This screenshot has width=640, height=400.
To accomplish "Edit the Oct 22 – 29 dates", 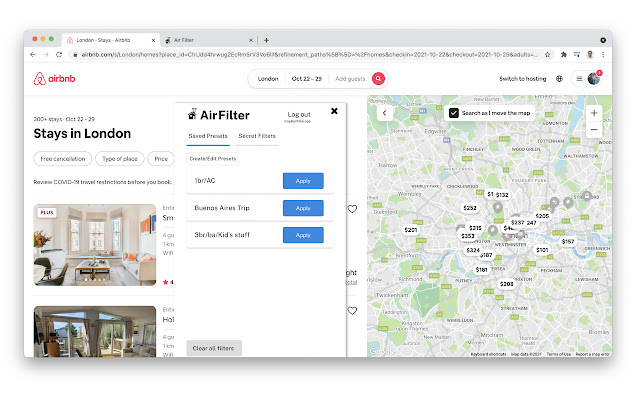I will (x=307, y=79).
